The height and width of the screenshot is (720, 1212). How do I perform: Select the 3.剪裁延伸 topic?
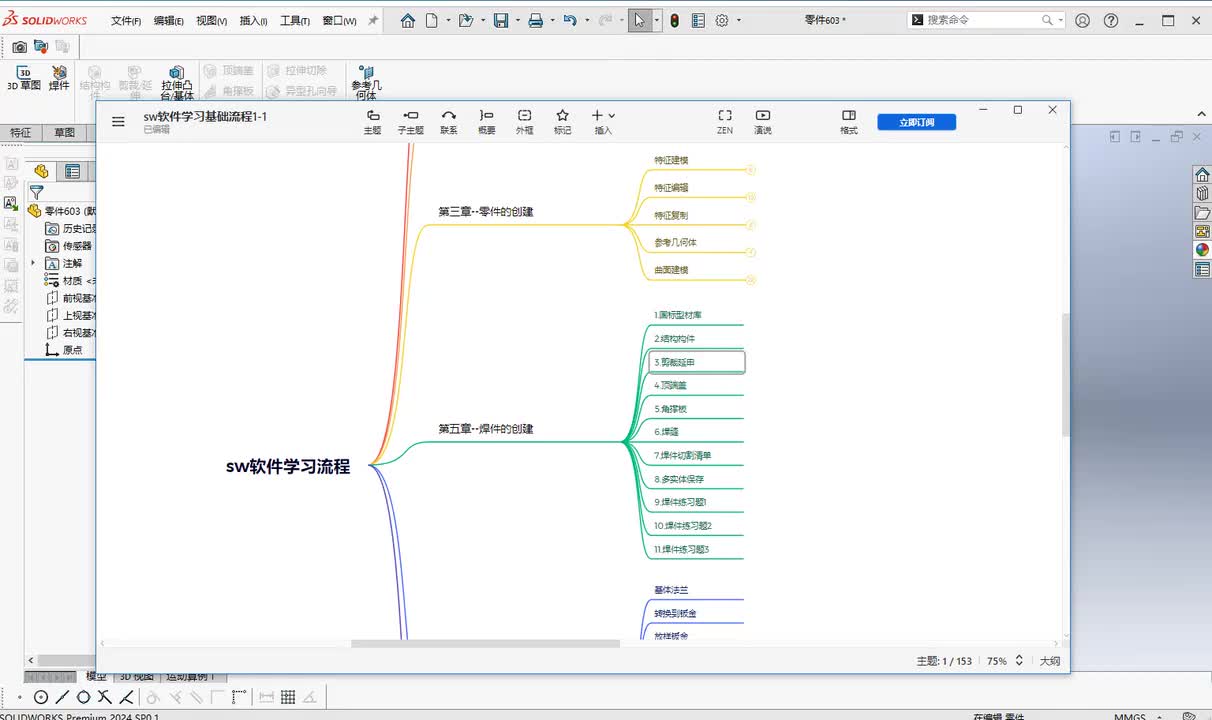(697, 362)
